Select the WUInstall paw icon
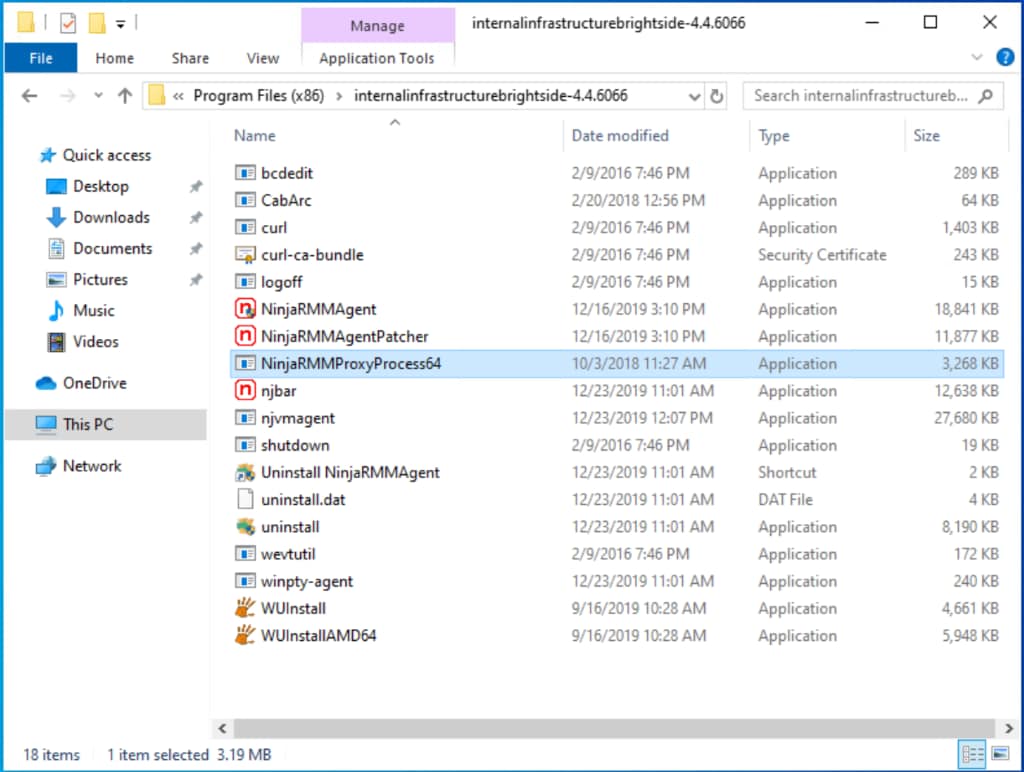The image size is (1024, 772). tap(245, 608)
